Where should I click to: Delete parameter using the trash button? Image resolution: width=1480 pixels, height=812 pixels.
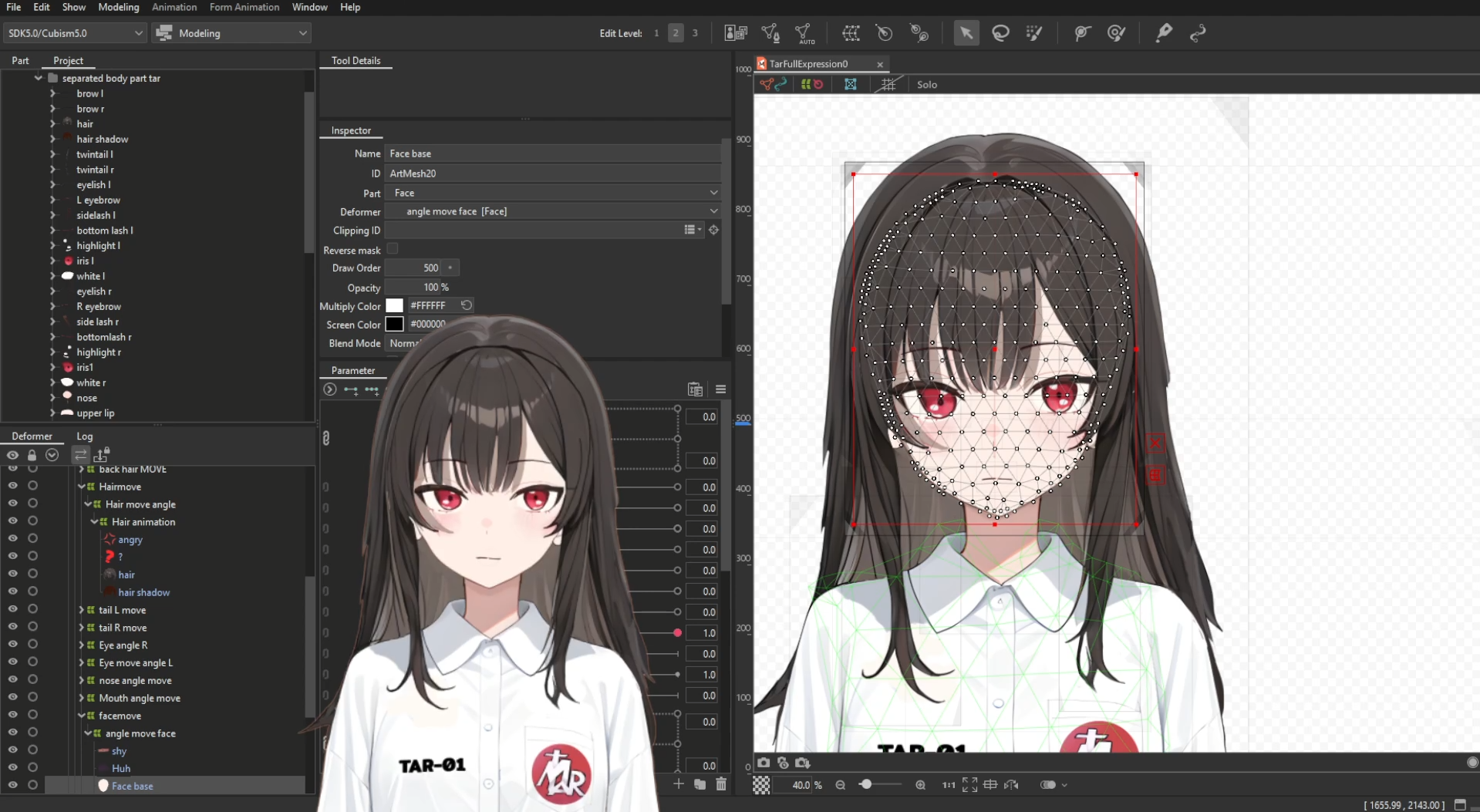[721, 784]
